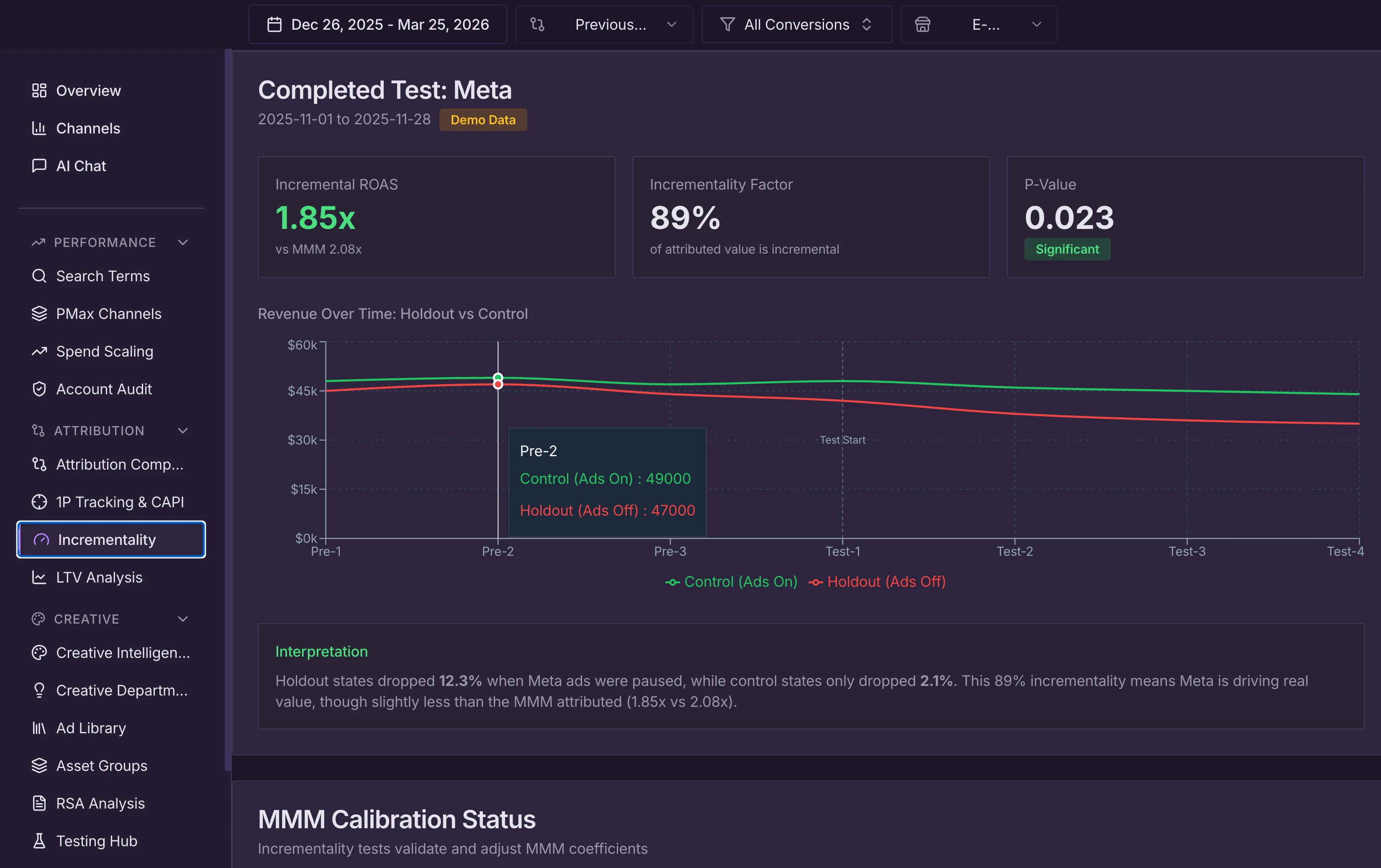Go to Overview page
This screenshot has width=1381, height=868.
[x=111, y=91]
